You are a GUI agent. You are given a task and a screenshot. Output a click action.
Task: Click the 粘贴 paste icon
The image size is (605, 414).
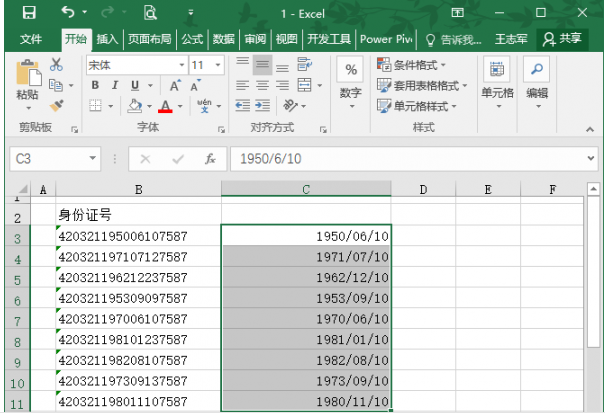(28, 73)
